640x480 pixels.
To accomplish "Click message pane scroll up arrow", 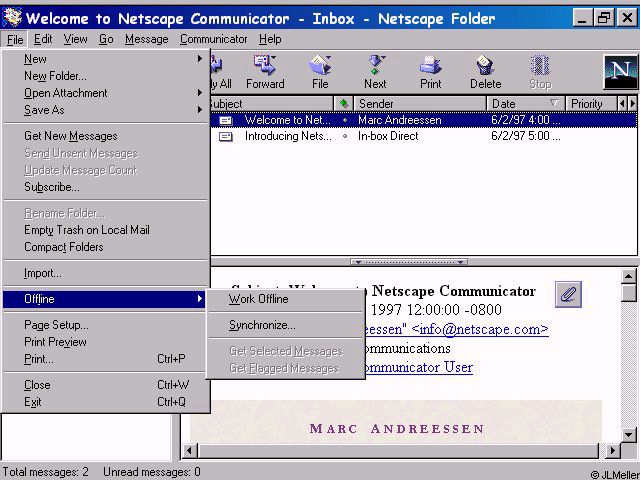I will 629,276.
